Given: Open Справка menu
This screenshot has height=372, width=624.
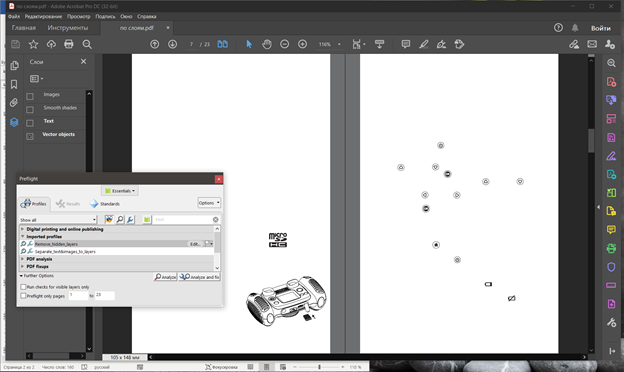Looking at the screenshot, I should 146,16.
